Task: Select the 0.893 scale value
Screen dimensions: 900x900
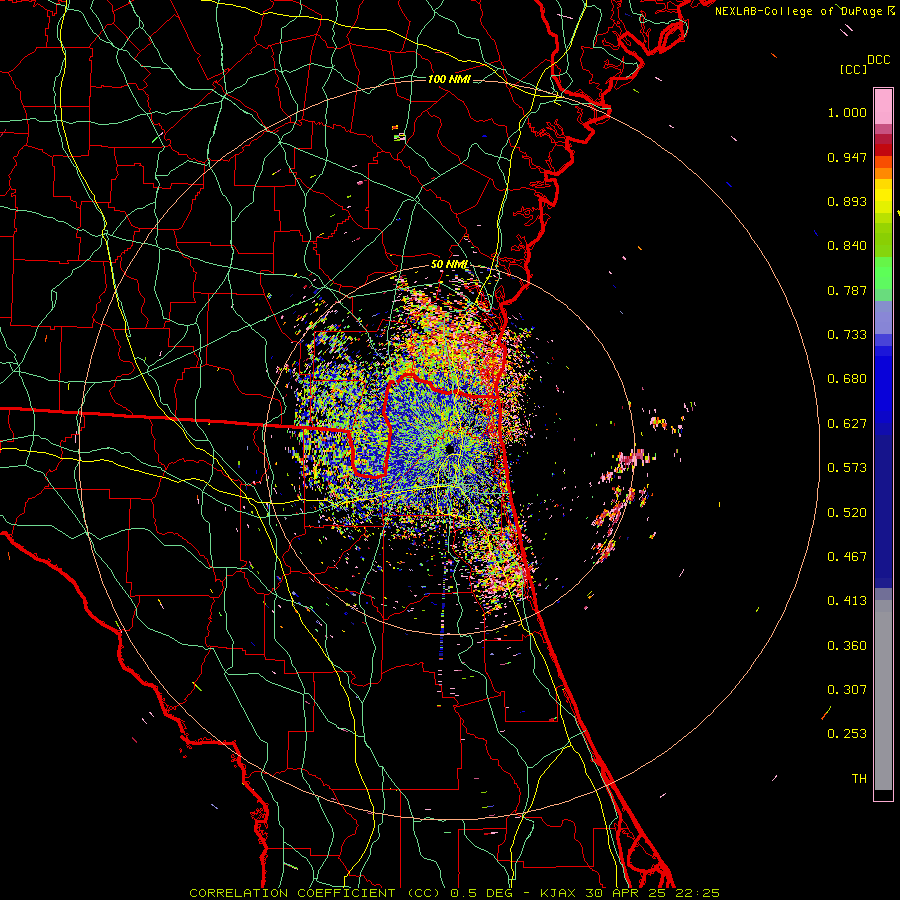Action: tap(847, 201)
